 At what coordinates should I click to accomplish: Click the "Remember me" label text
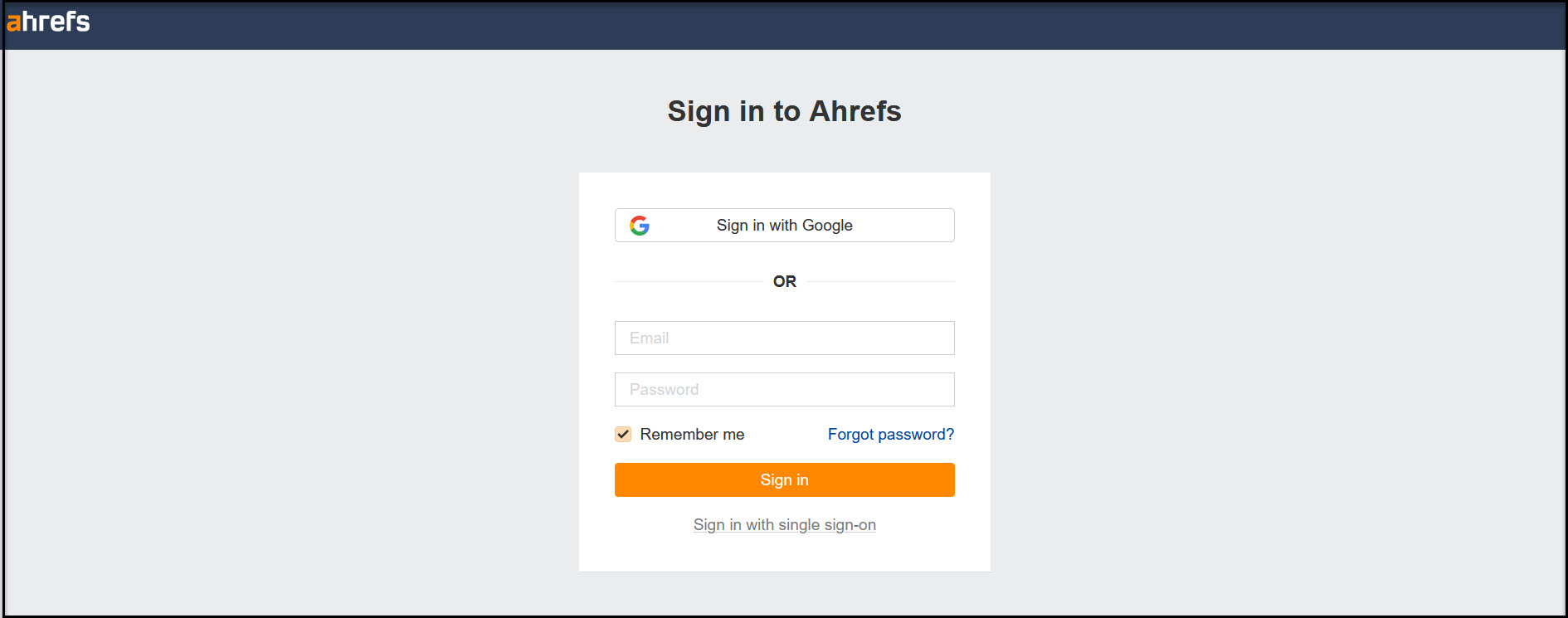point(692,435)
